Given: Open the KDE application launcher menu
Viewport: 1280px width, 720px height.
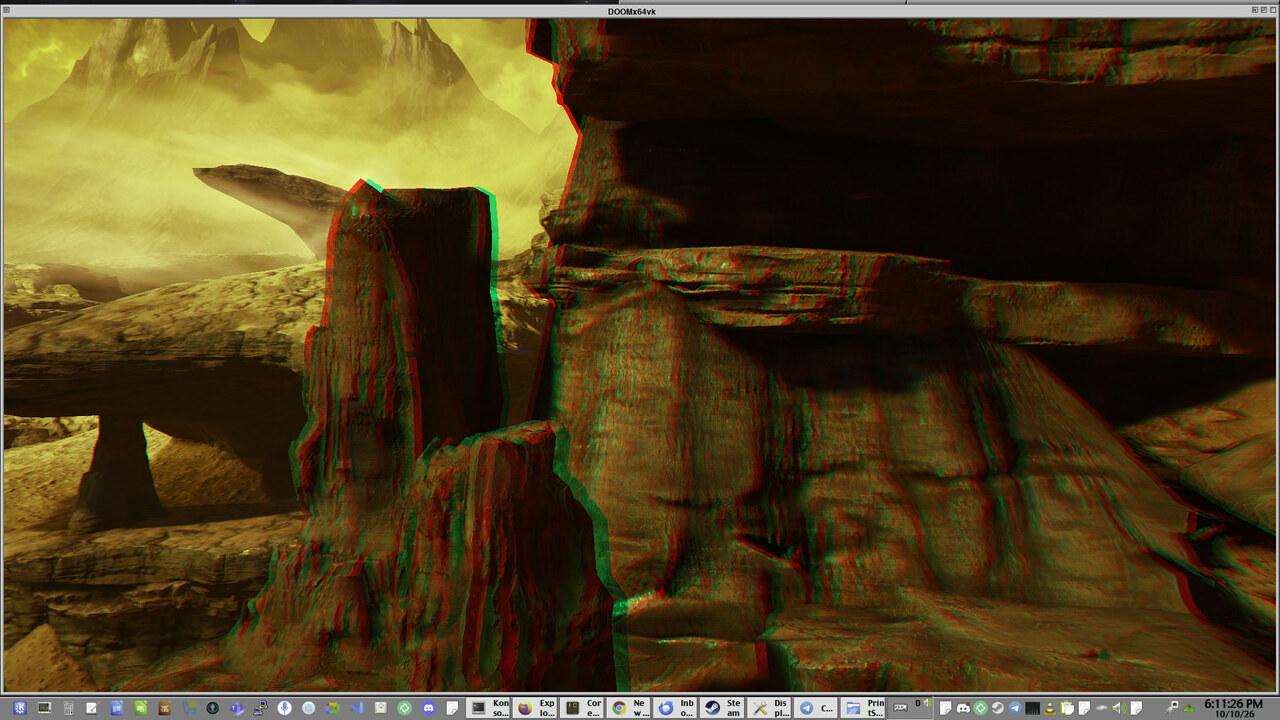Looking at the screenshot, I should [x=19, y=708].
